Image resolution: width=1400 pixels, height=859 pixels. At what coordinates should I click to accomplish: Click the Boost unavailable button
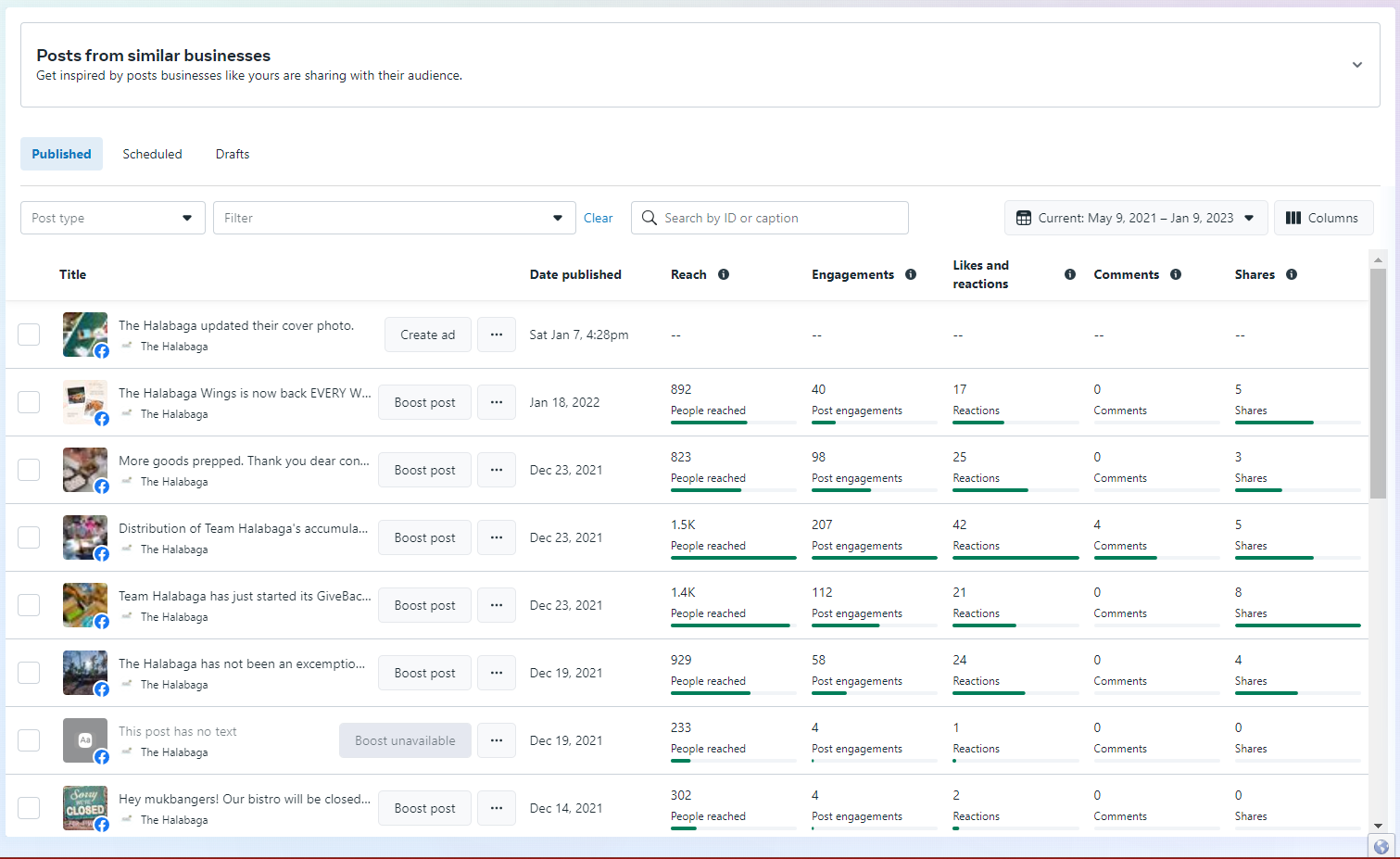pos(405,740)
